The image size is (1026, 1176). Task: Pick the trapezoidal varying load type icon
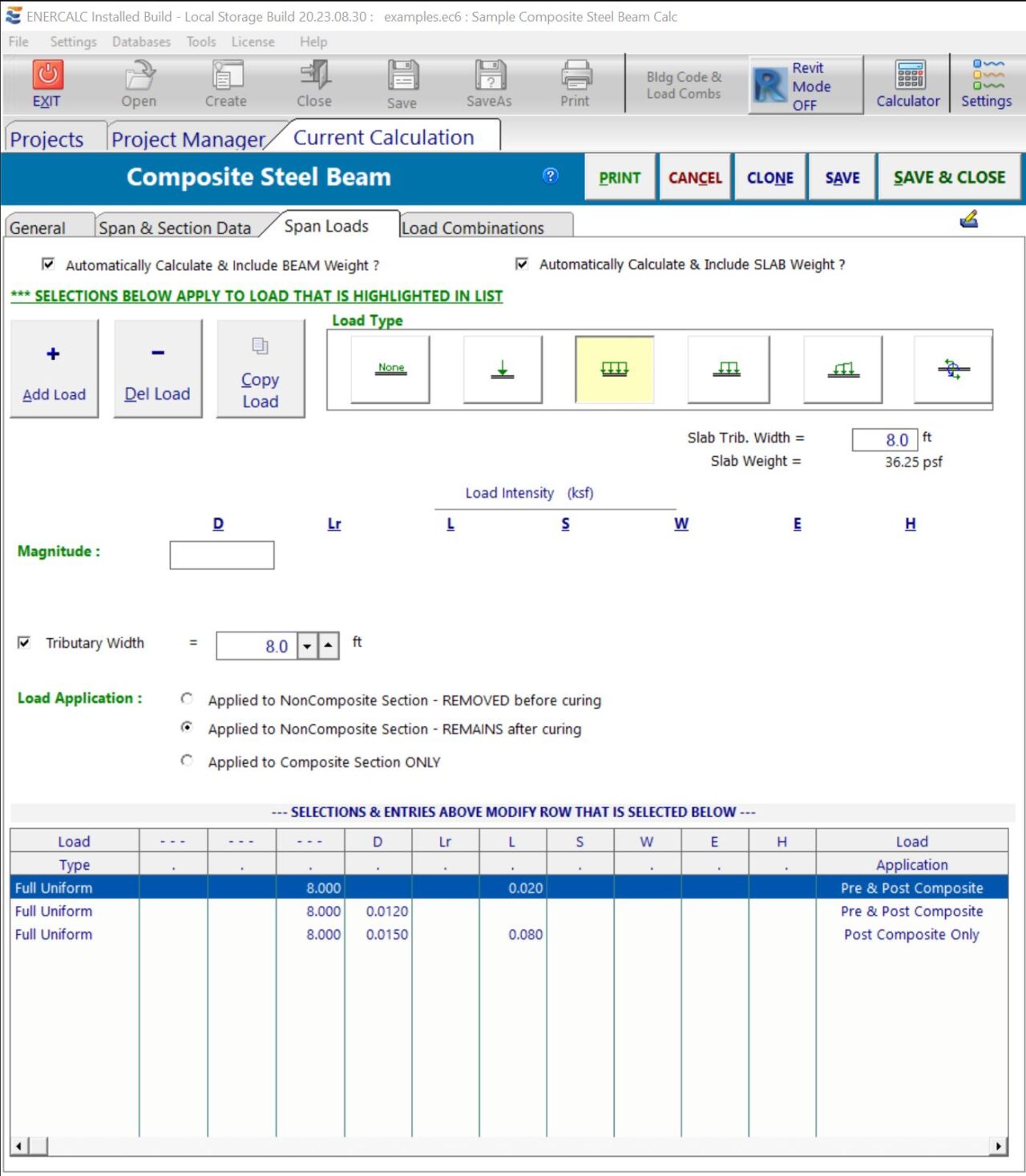coord(842,370)
